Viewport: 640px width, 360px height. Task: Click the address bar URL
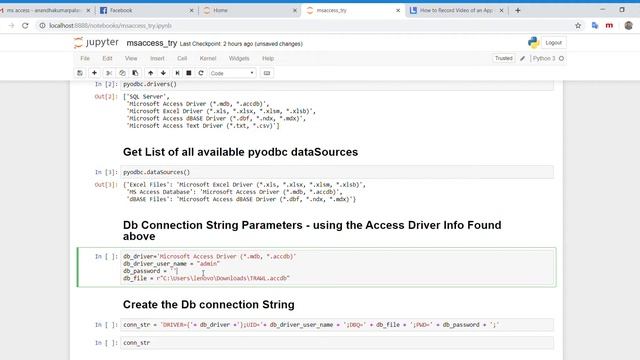click(x=111, y=26)
